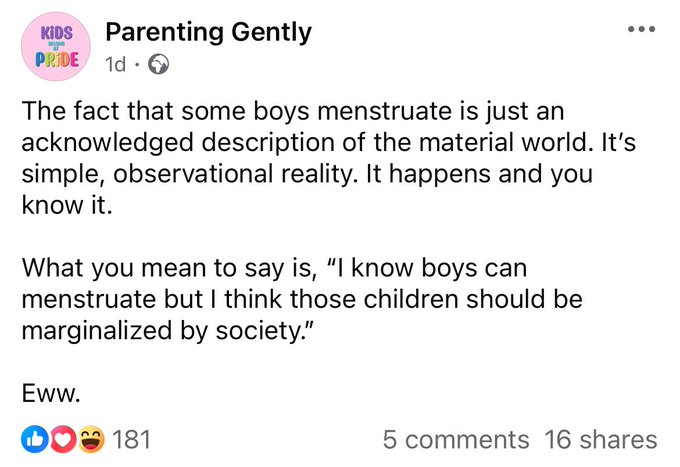Screen dimensions: 680x467
Task: Open the 181 reactions count list
Action: [131, 439]
